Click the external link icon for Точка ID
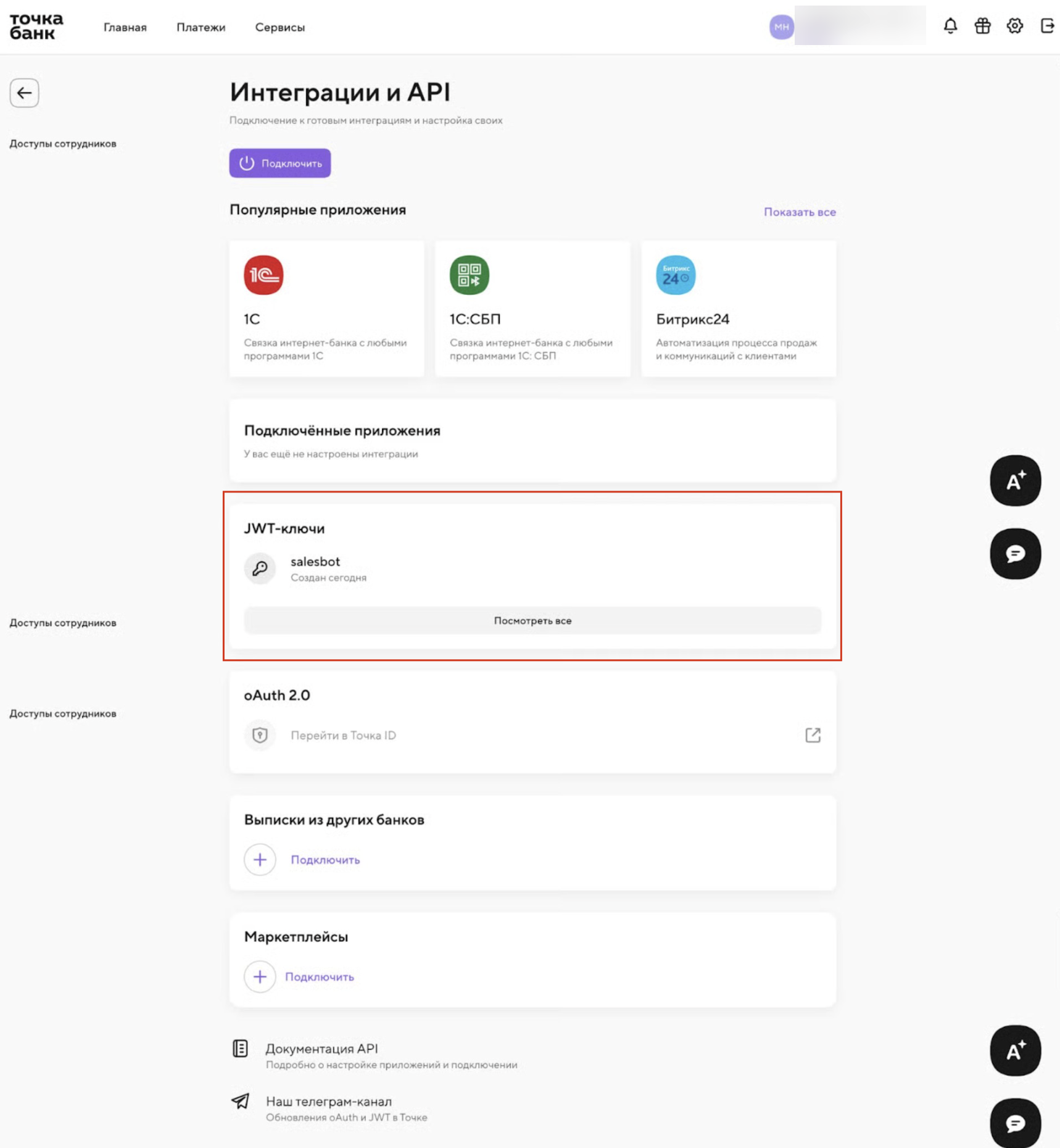This screenshot has height=1148, width=1060. [813, 735]
